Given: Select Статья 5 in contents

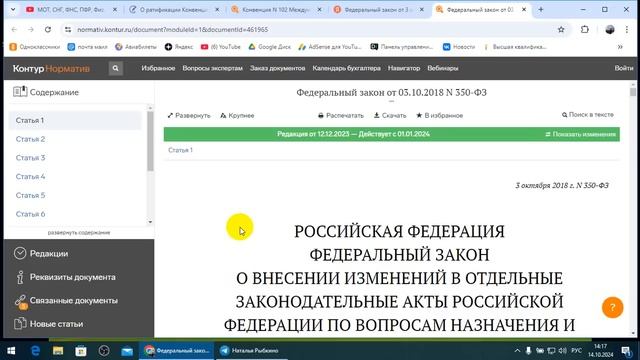Looking at the screenshot, I should (30, 196).
